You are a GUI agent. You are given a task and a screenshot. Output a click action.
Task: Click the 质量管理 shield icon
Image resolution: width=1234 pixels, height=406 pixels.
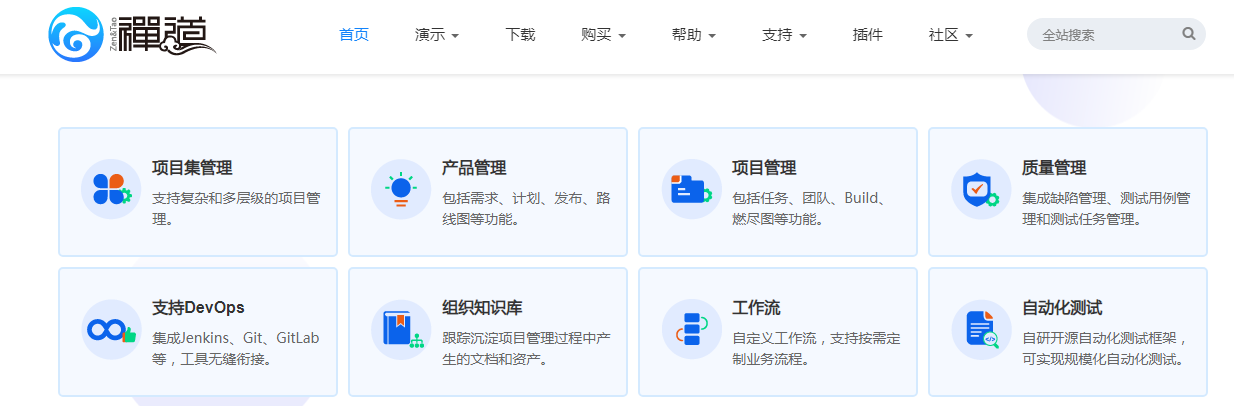(981, 189)
